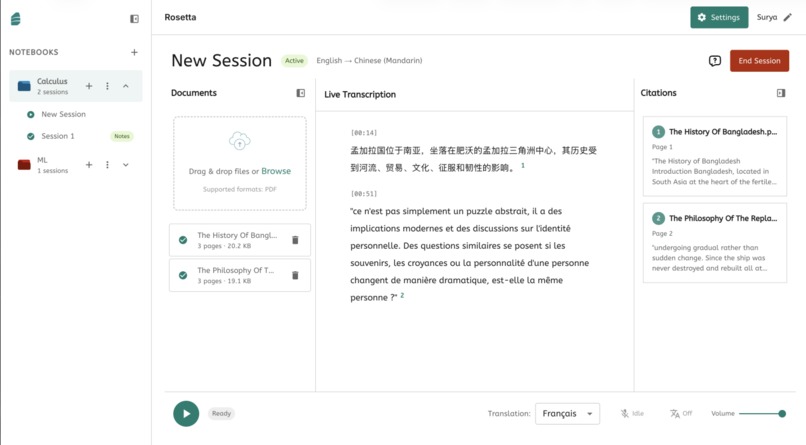This screenshot has width=806, height=445.
Task: Click the number 1 citation badge
Action: (658, 132)
